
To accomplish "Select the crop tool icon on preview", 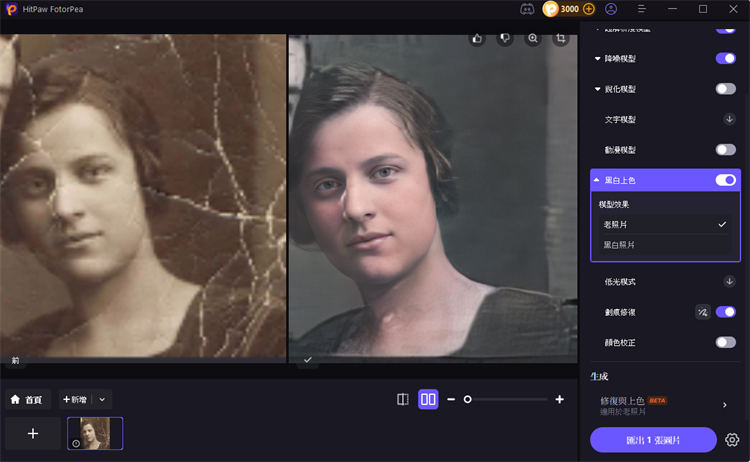I will [561, 39].
